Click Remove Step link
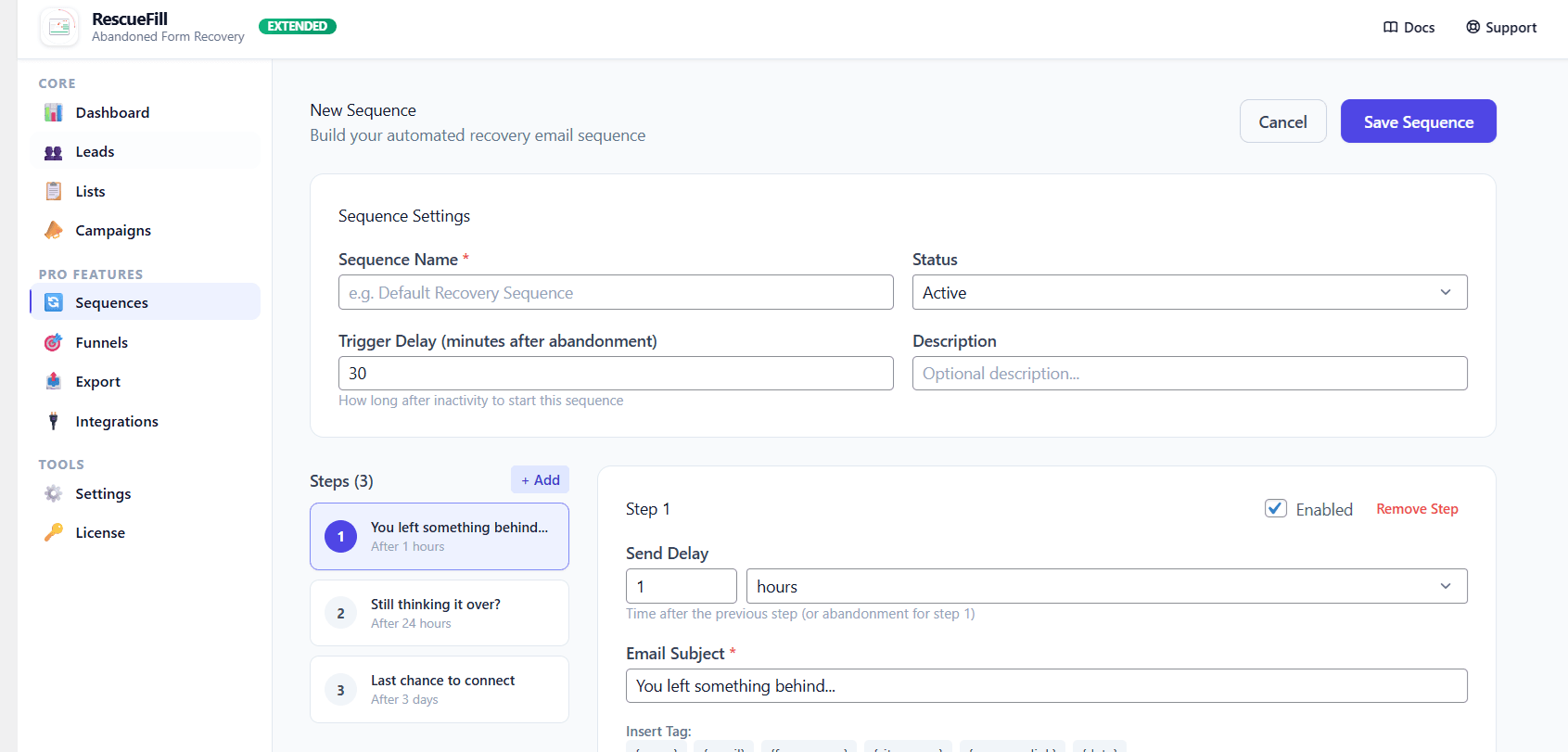The width and height of the screenshot is (1568, 752). coord(1417,509)
